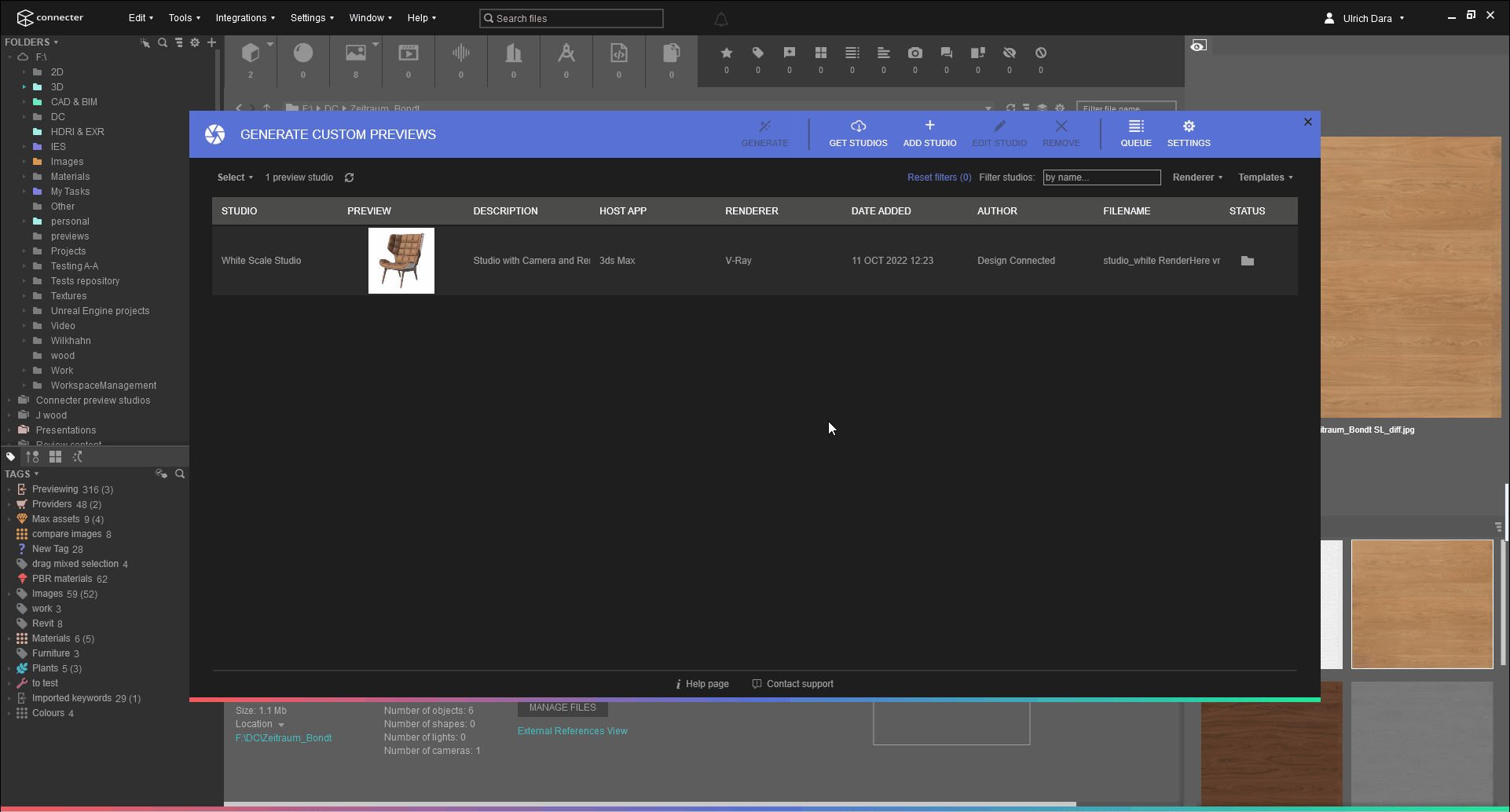Toggle the hidden-eye filter icon in toolbar
The image size is (1510, 812).
(1010, 53)
